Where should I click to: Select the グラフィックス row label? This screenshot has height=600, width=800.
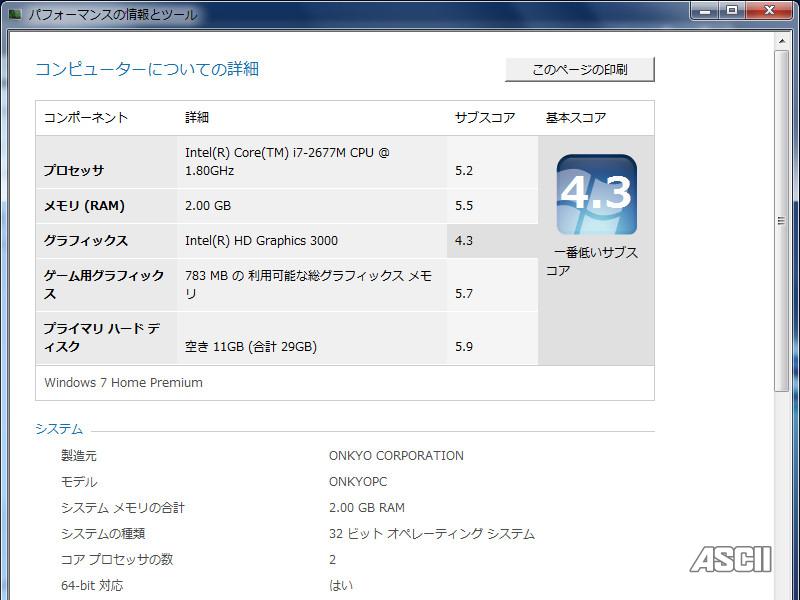point(85,241)
